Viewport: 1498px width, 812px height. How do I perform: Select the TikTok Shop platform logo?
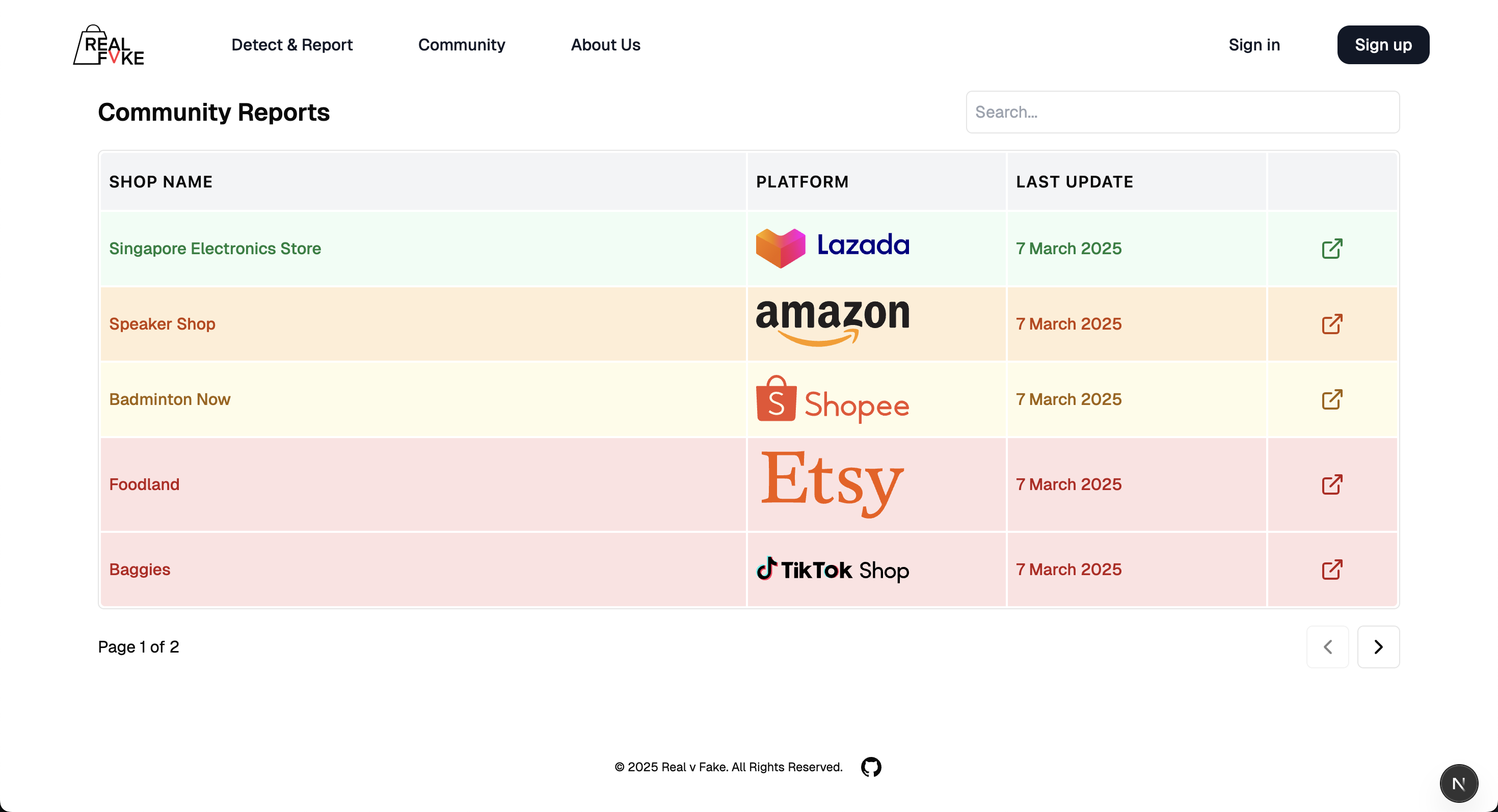(x=833, y=569)
